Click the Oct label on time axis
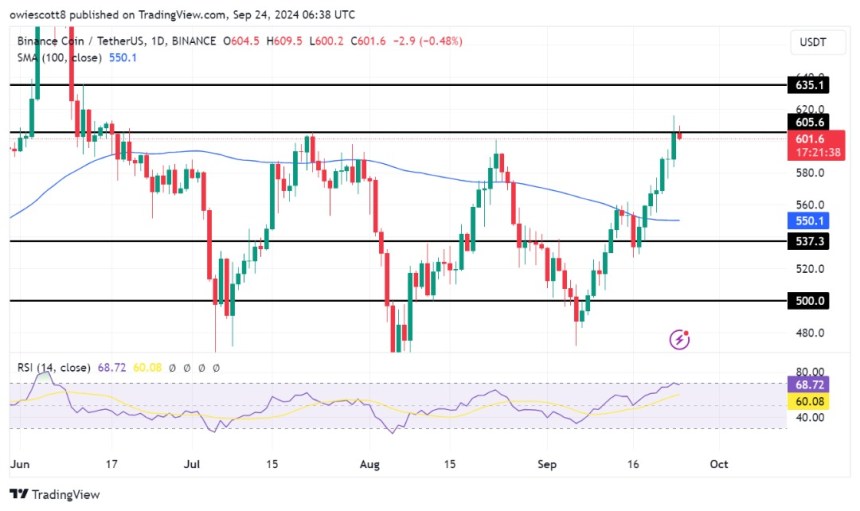Image resolution: width=860 pixels, height=511 pixels. (719, 464)
